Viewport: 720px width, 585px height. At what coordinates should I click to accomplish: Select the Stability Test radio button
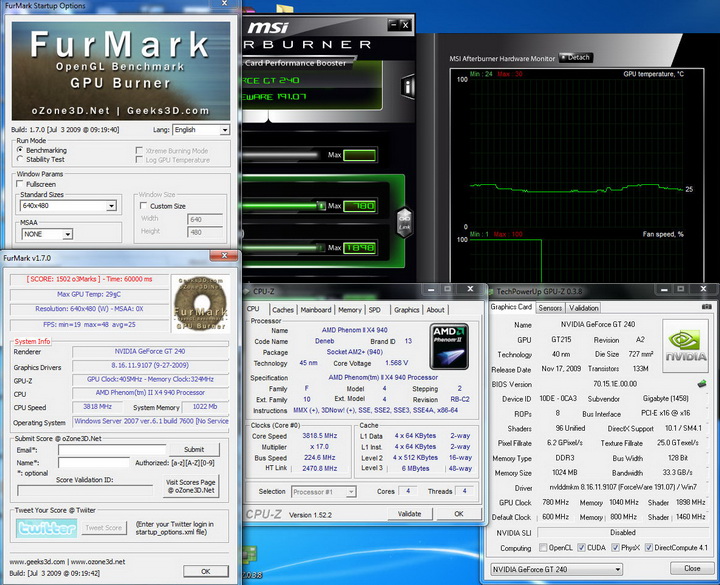pos(21,159)
